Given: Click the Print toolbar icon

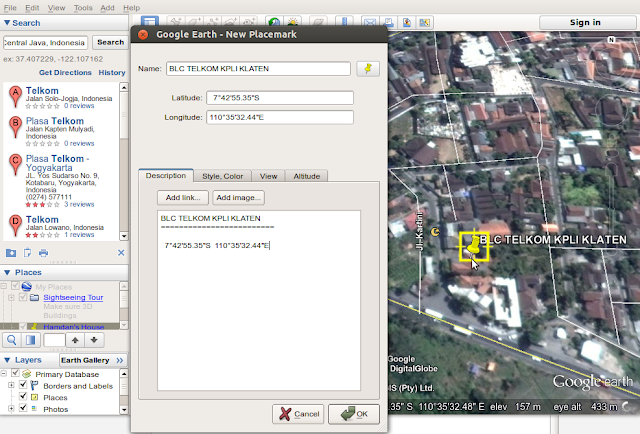Looking at the screenshot, I should pos(388,22).
